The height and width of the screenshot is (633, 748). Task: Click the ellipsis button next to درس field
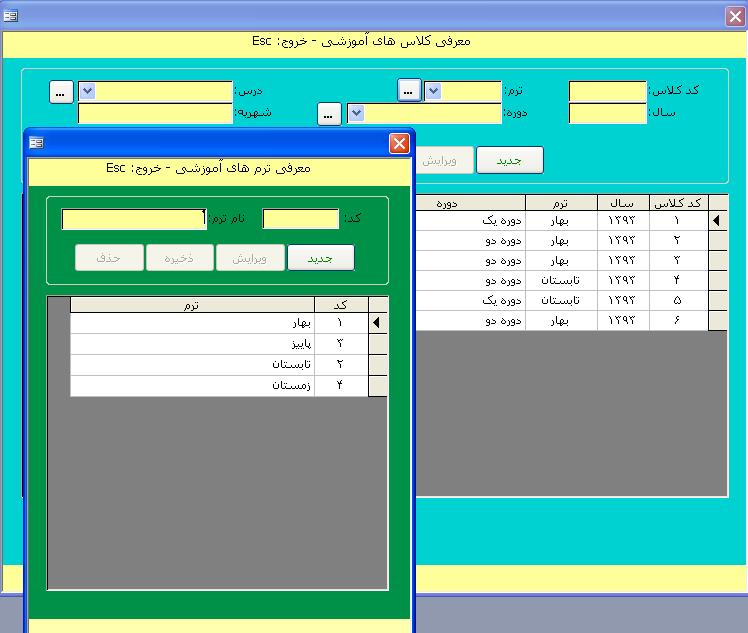pos(61,92)
